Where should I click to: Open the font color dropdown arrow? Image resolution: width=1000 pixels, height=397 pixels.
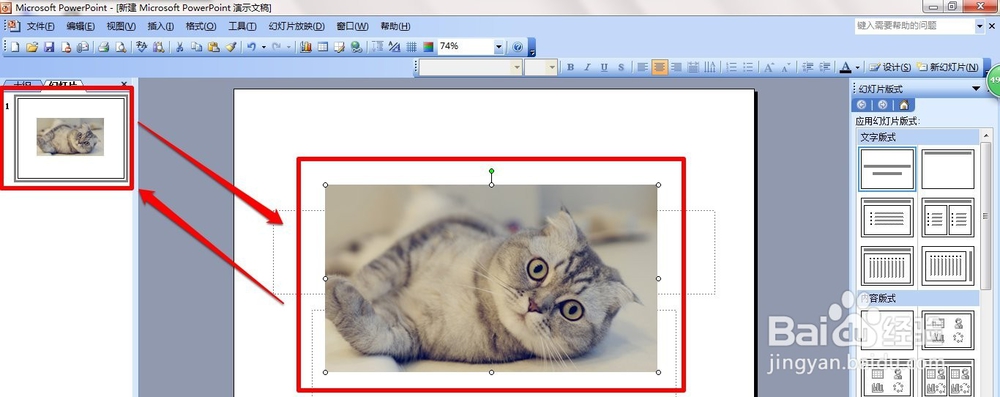pyautogui.click(x=858, y=67)
